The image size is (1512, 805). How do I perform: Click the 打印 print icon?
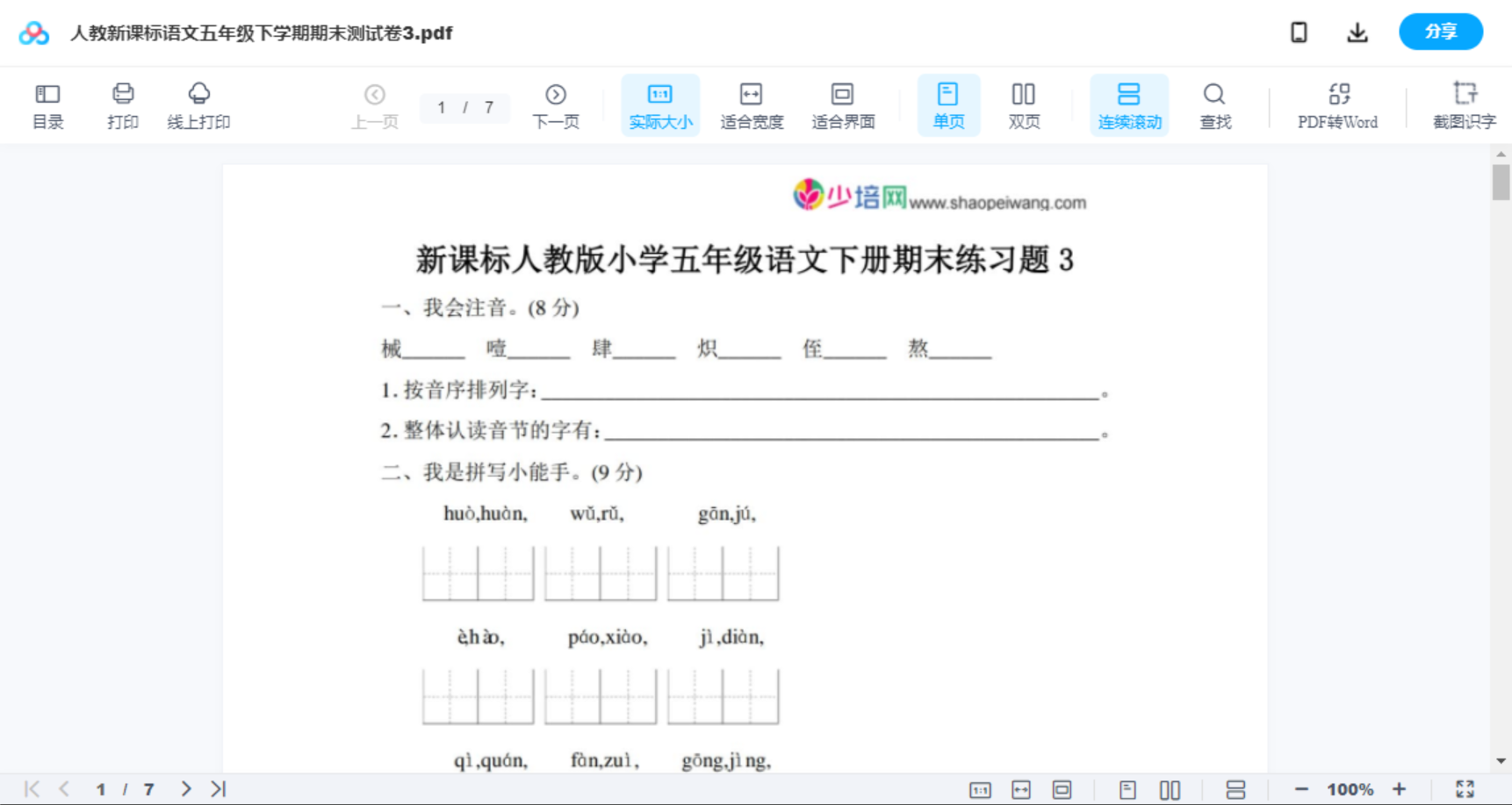[123, 104]
